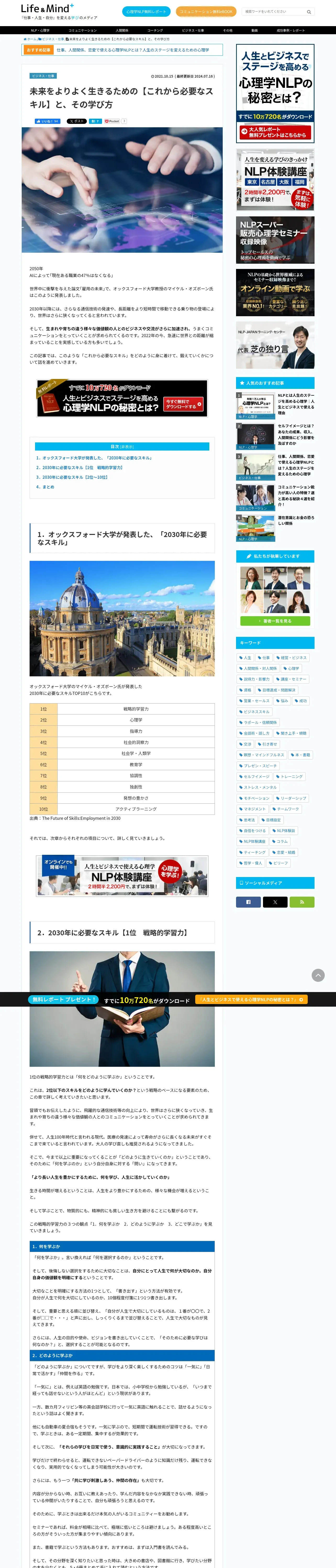
Task: Open コミュニケーション navigation menu
Action: point(82,30)
